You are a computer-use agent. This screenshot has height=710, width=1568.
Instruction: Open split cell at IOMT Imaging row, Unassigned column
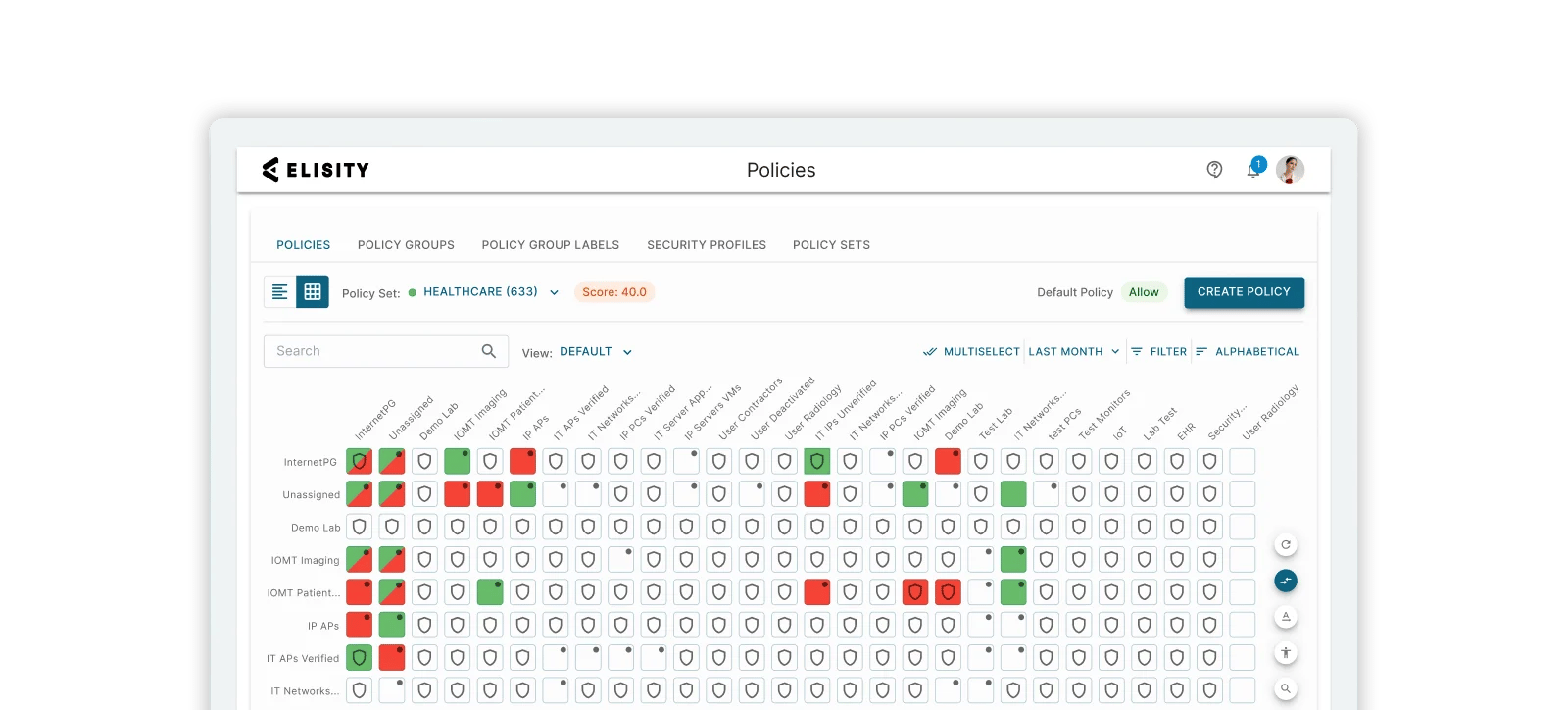point(392,559)
